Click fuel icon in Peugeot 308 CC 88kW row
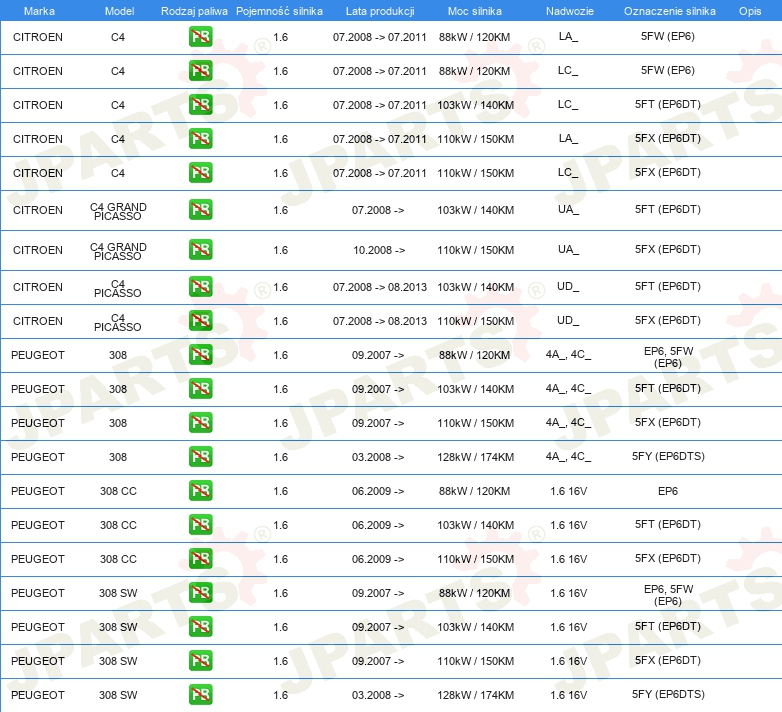This screenshot has height=712, width=782. pyautogui.click(x=200, y=491)
